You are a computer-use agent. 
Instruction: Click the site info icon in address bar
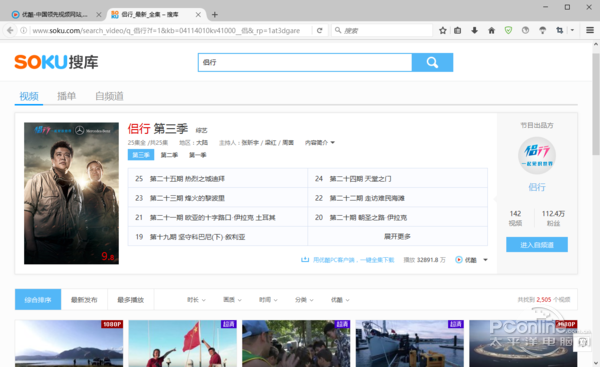tap(23, 30)
